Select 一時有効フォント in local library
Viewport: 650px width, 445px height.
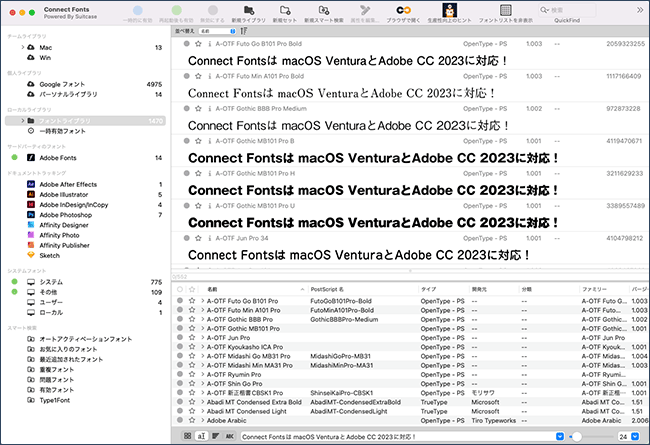coord(62,131)
